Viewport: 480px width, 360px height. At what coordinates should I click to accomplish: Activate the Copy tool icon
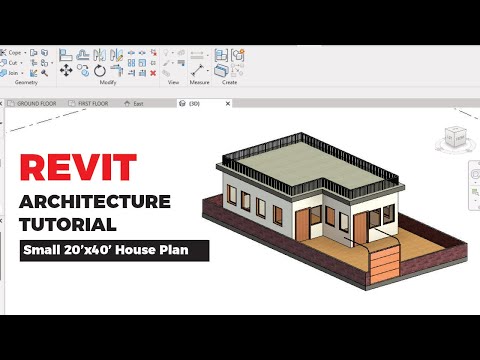[83, 70]
